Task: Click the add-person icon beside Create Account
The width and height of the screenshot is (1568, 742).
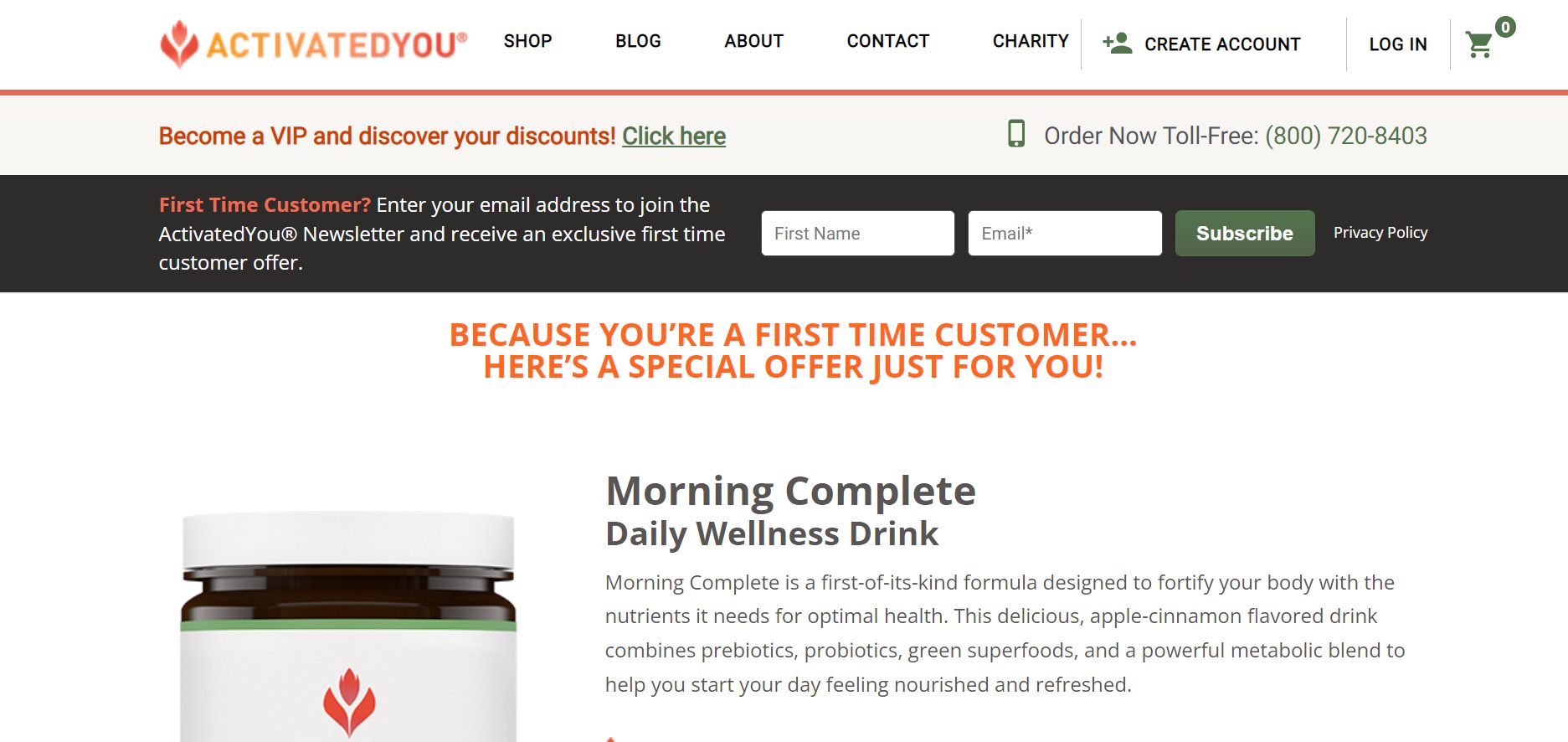Action: (x=1117, y=43)
